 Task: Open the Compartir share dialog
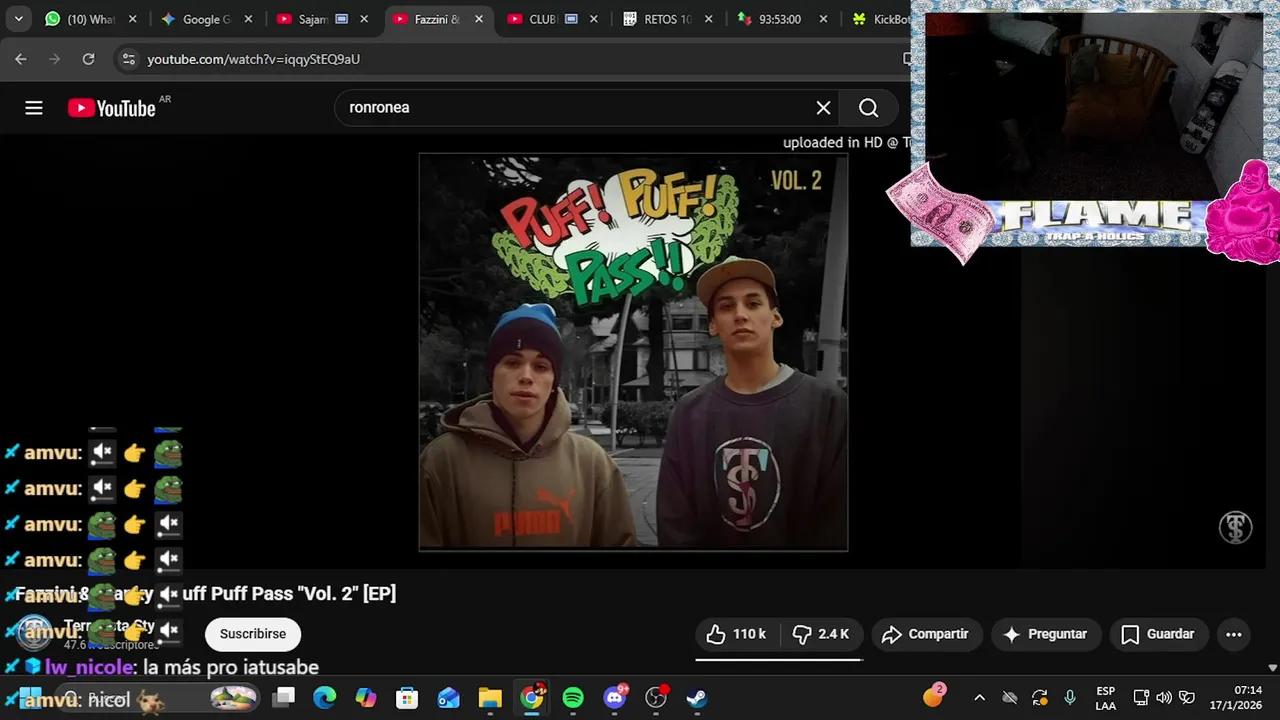[926, 634]
